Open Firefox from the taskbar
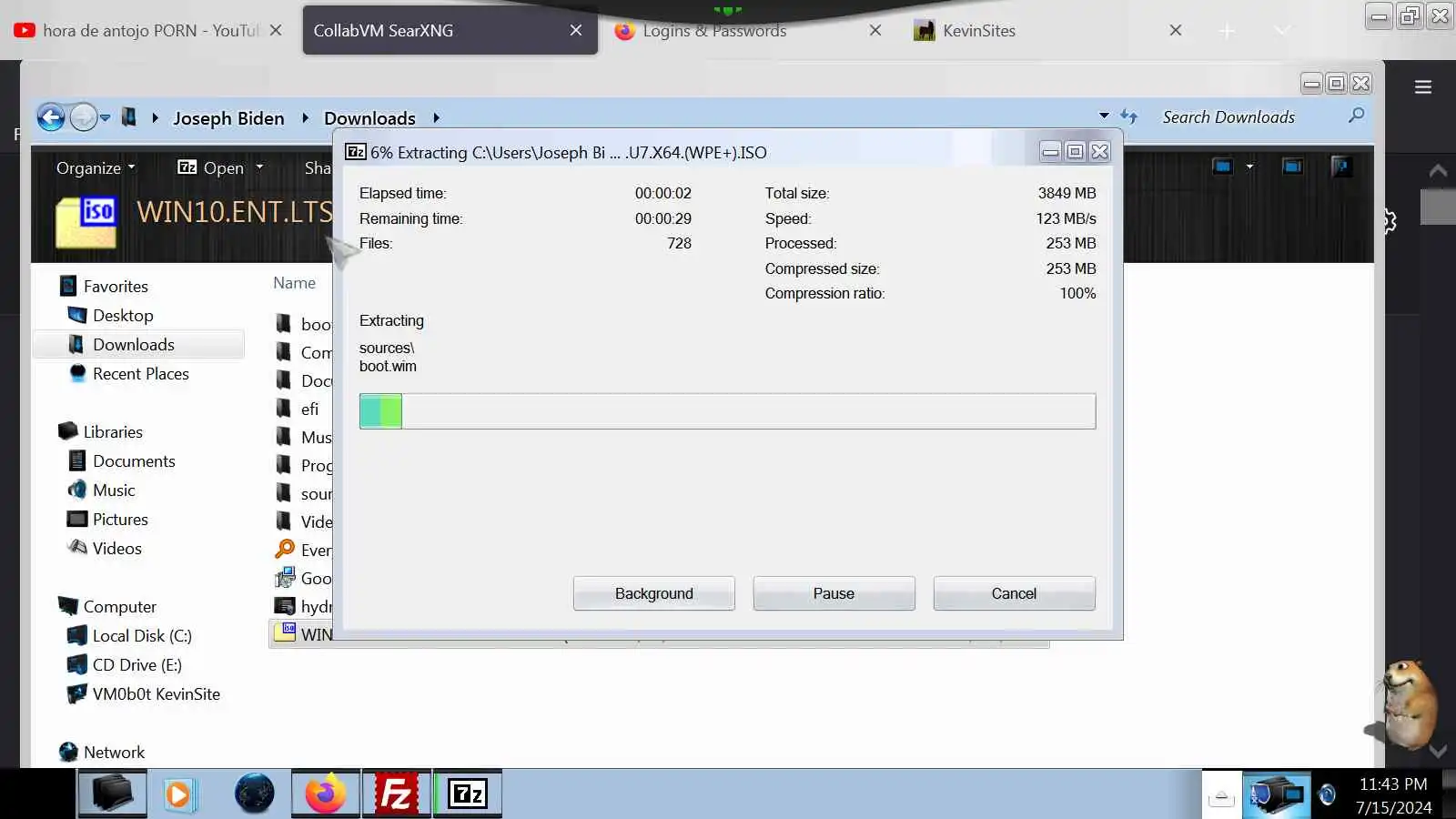The width and height of the screenshot is (1456, 819). point(326,794)
